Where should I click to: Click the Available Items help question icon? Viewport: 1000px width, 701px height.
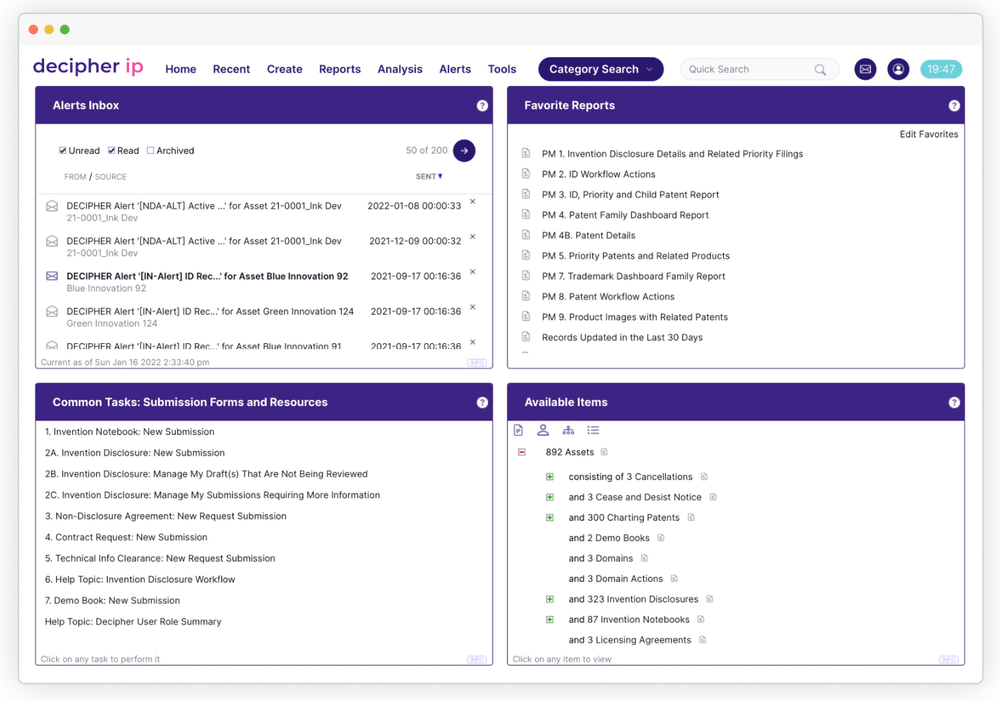(x=953, y=402)
